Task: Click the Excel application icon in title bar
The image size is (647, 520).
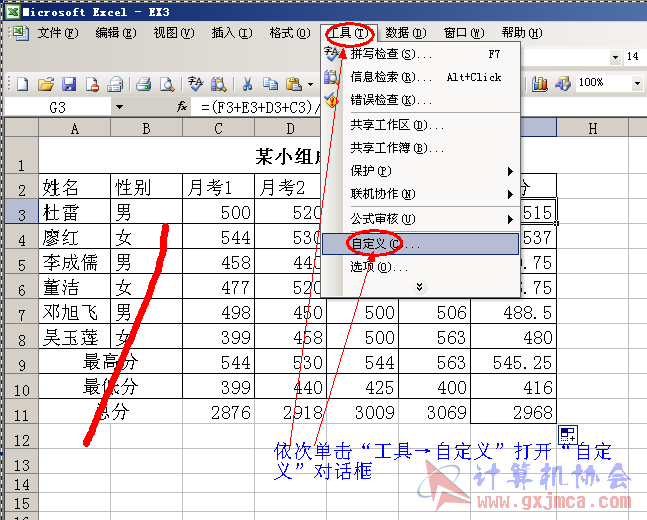Action: coord(13,12)
